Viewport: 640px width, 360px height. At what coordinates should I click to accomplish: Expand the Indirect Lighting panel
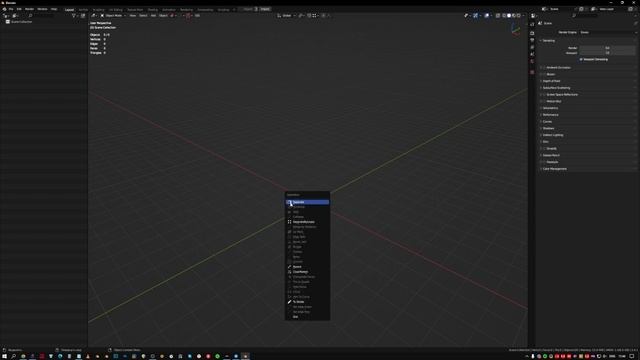click(553, 135)
